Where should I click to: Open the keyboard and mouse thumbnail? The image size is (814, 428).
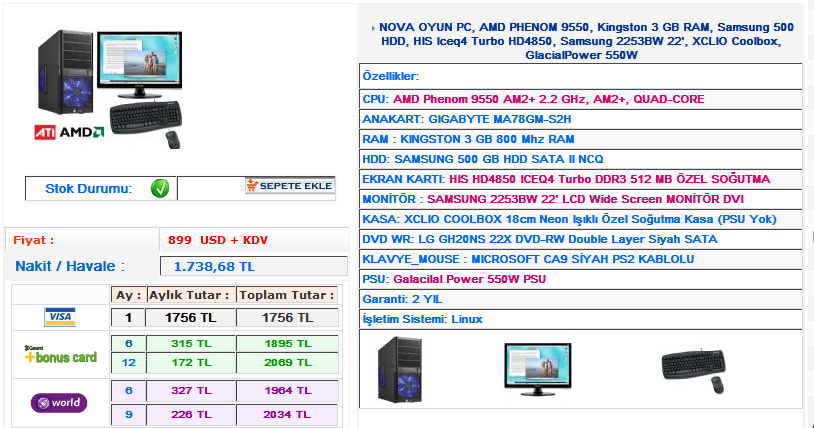coord(694,370)
